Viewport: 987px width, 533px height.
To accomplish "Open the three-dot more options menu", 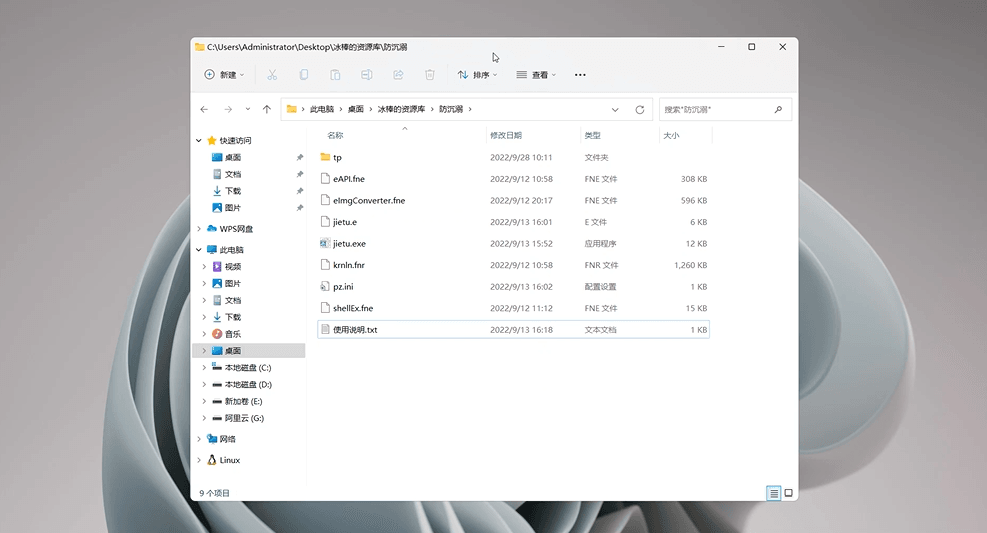I will [x=580, y=75].
